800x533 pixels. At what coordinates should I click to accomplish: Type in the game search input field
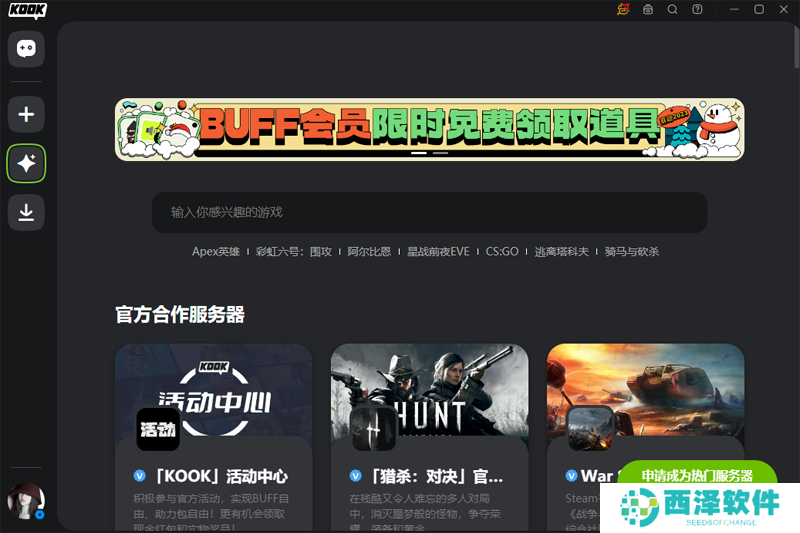pyautogui.click(x=429, y=212)
